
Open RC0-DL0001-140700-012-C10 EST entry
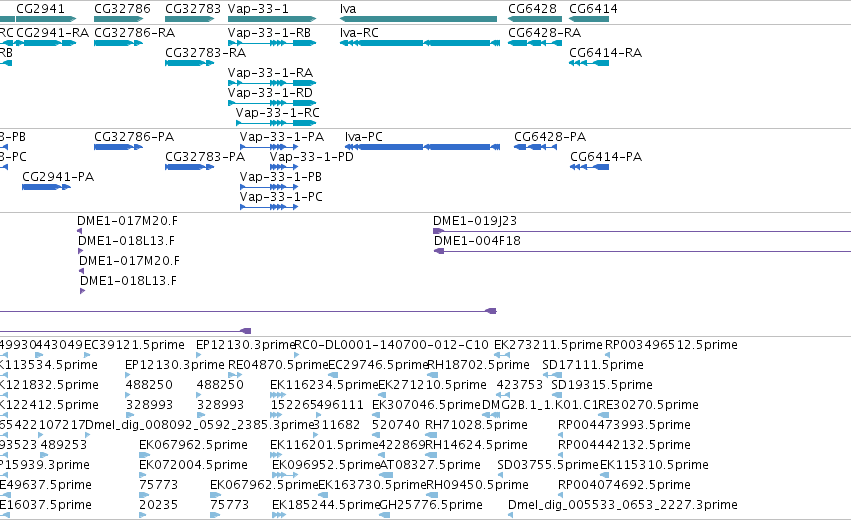click(391, 345)
